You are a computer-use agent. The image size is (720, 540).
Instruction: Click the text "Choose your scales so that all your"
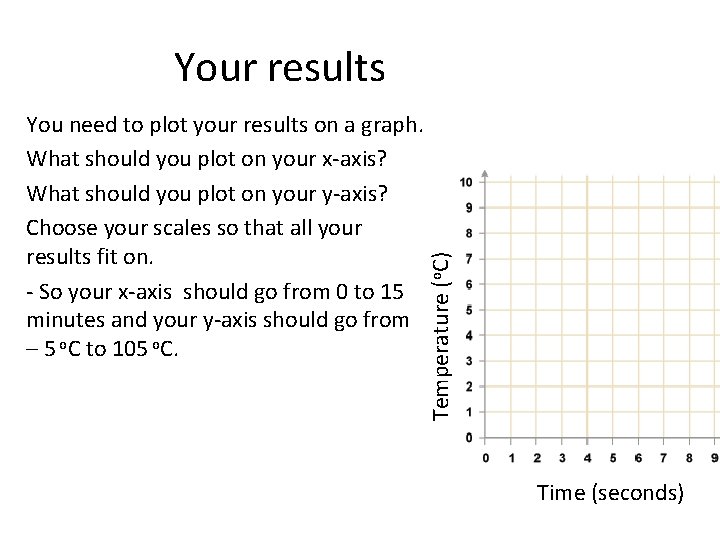(194, 226)
